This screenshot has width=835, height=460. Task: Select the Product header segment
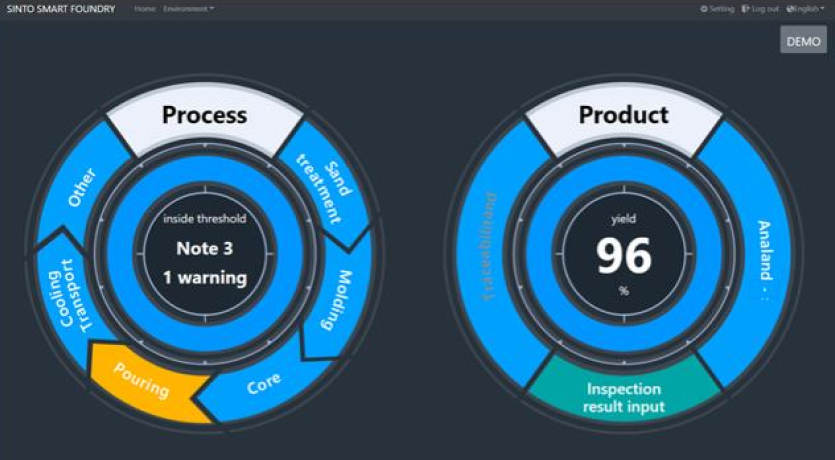click(623, 116)
